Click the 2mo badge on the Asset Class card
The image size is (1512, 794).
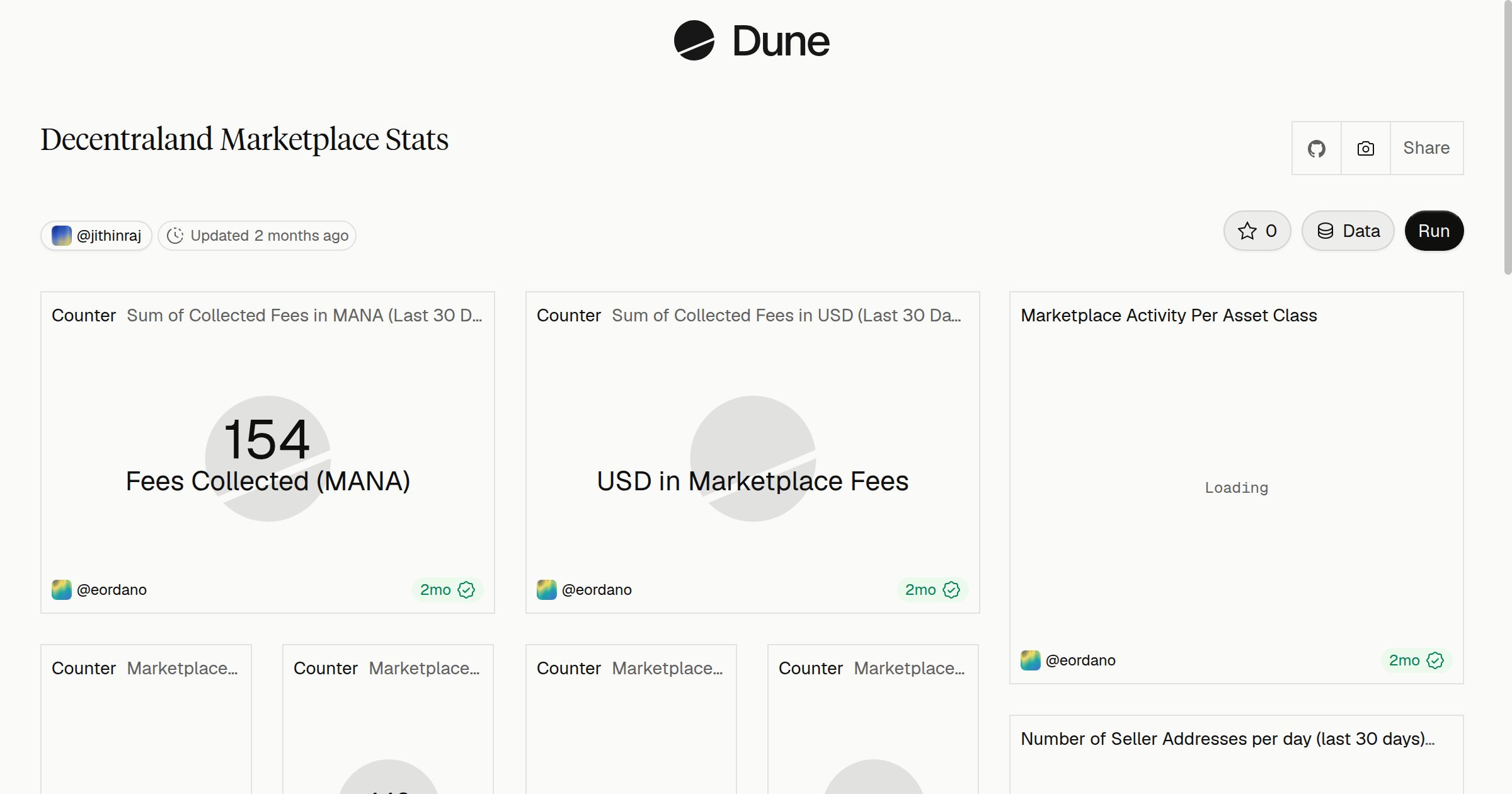coord(1416,660)
